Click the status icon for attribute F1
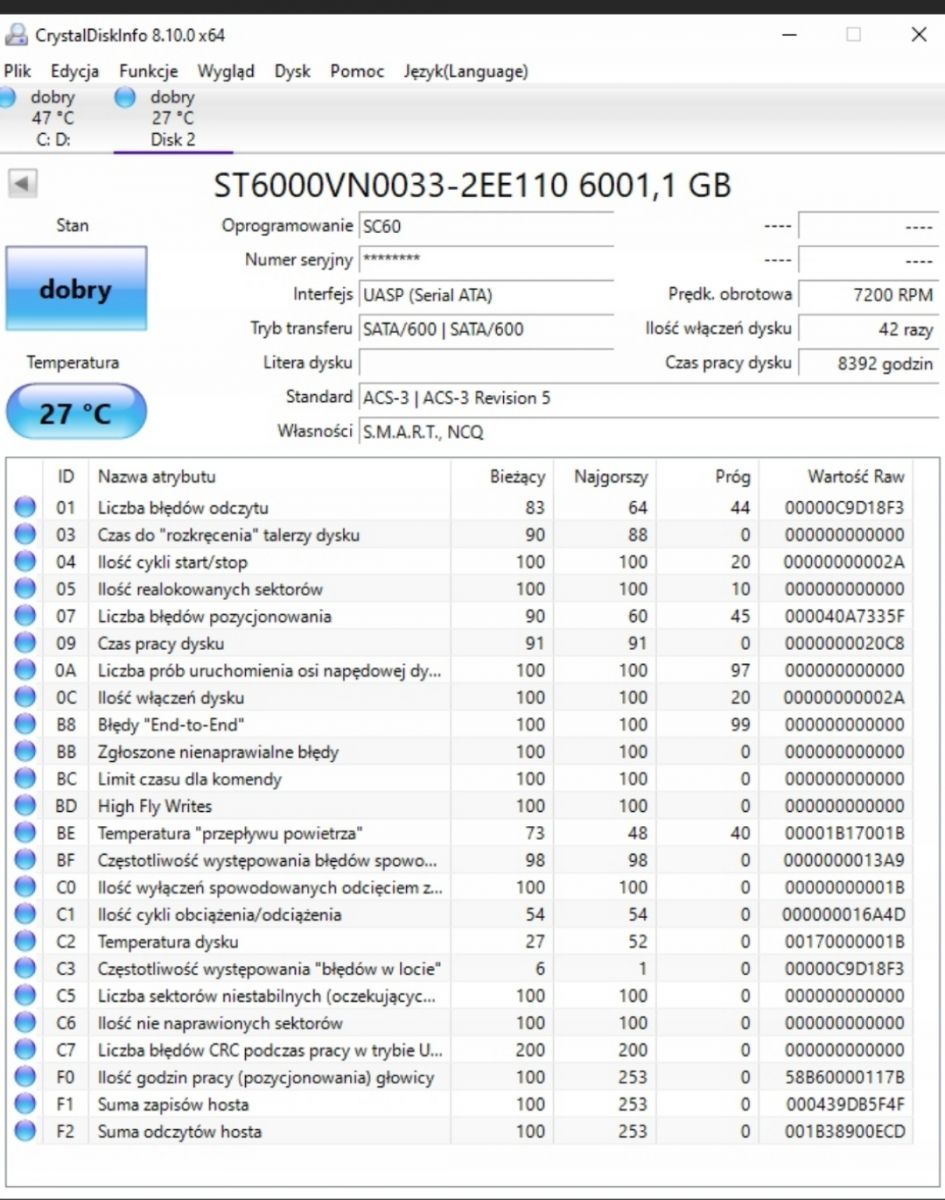 24,1104
